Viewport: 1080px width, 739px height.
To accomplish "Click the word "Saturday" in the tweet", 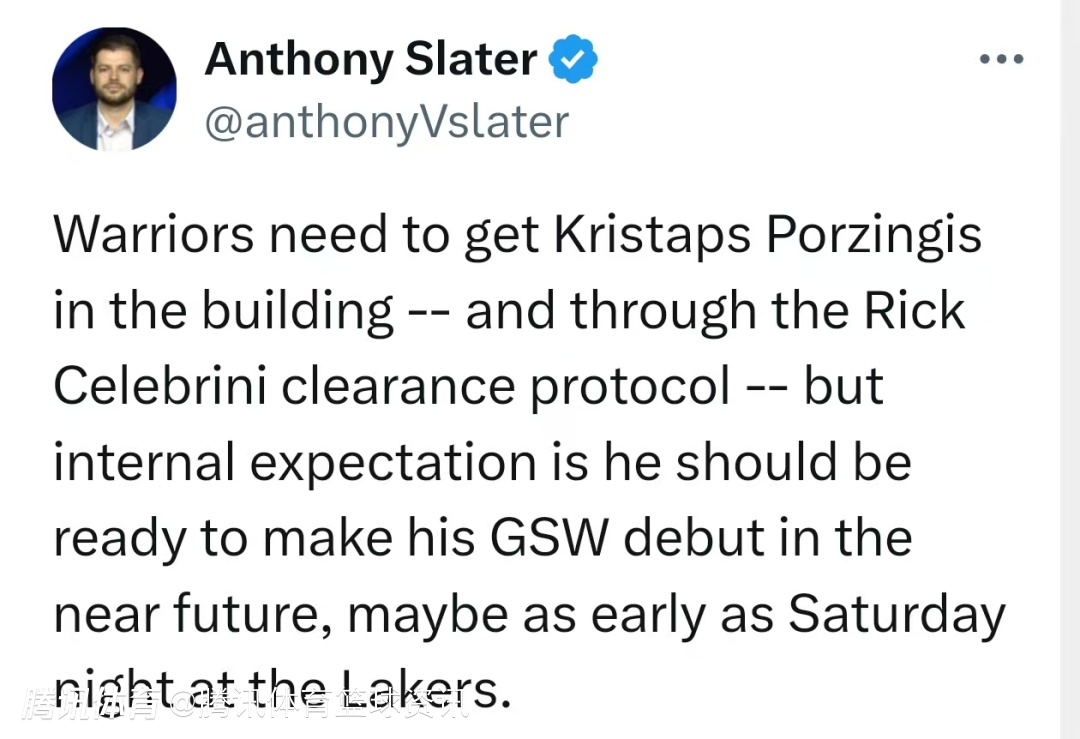I will [x=897, y=615].
